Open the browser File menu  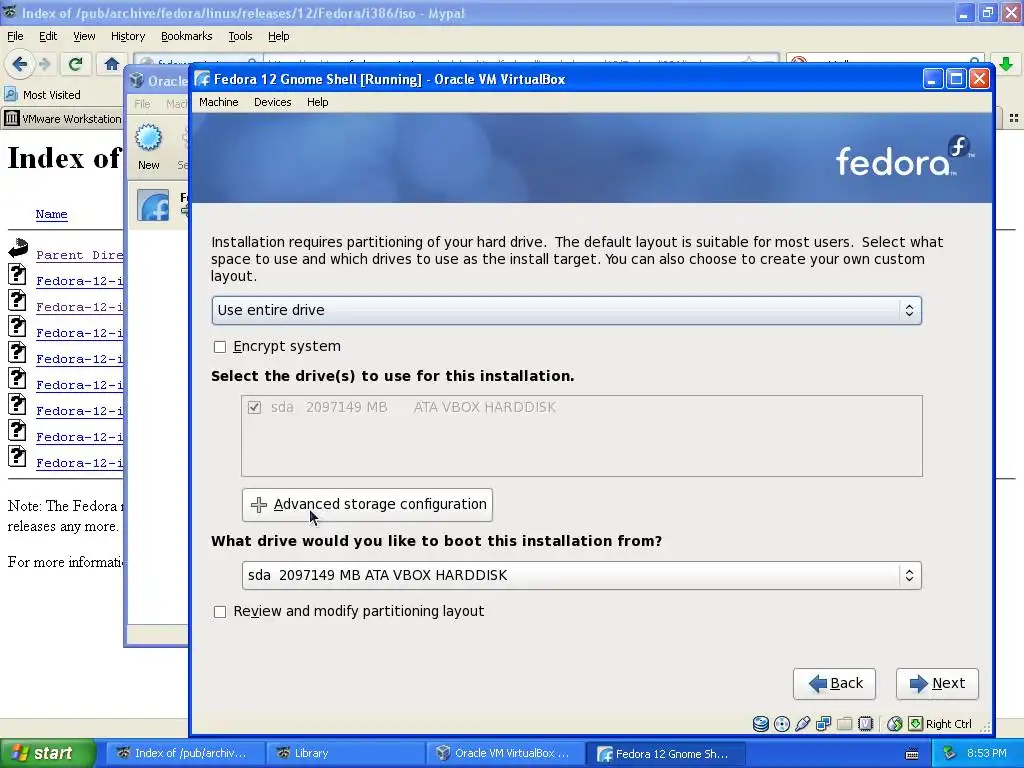pos(15,36)
